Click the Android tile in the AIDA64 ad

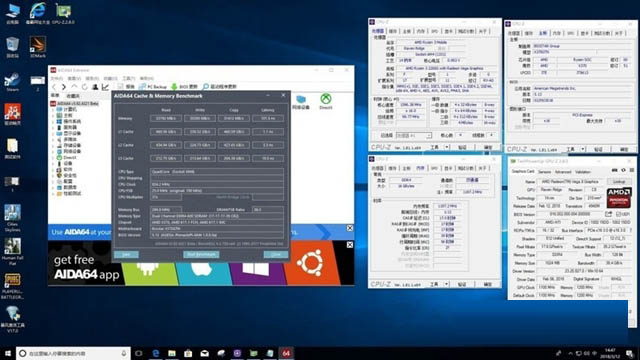(x=149, y=273)
